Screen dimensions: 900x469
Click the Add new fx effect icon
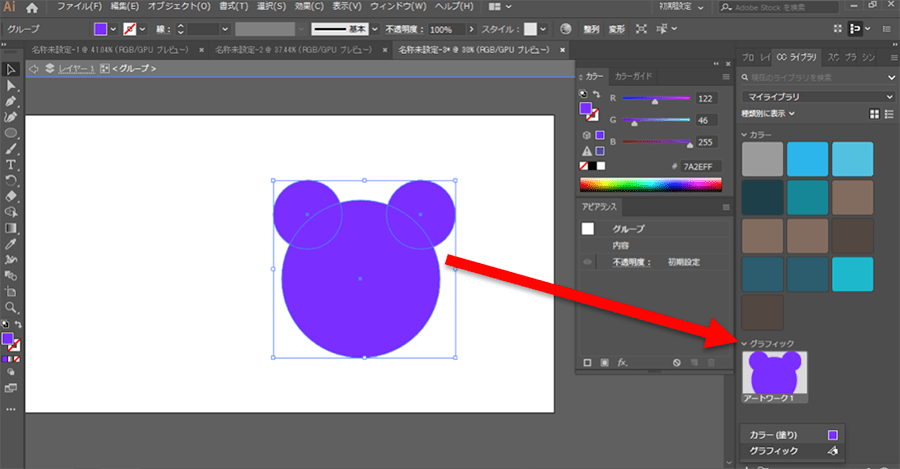click(x=621, y=362)
